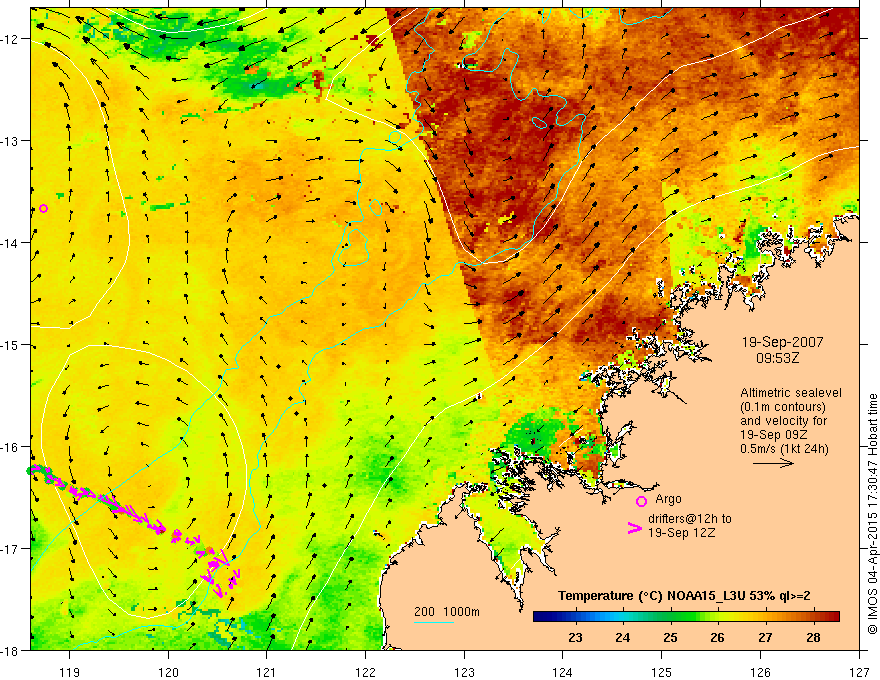The image size is (880, 680).
Task: Click the latitude axis label -17
Action: pos(11,549)
